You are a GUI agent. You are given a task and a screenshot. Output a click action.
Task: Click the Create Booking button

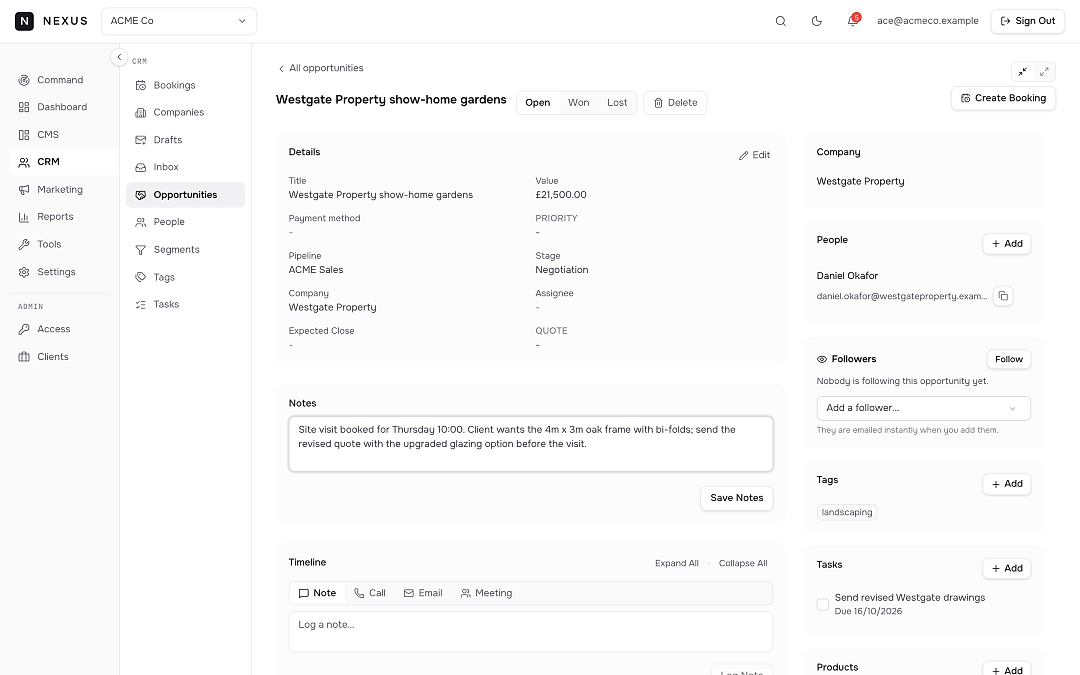coord(1003,98)
